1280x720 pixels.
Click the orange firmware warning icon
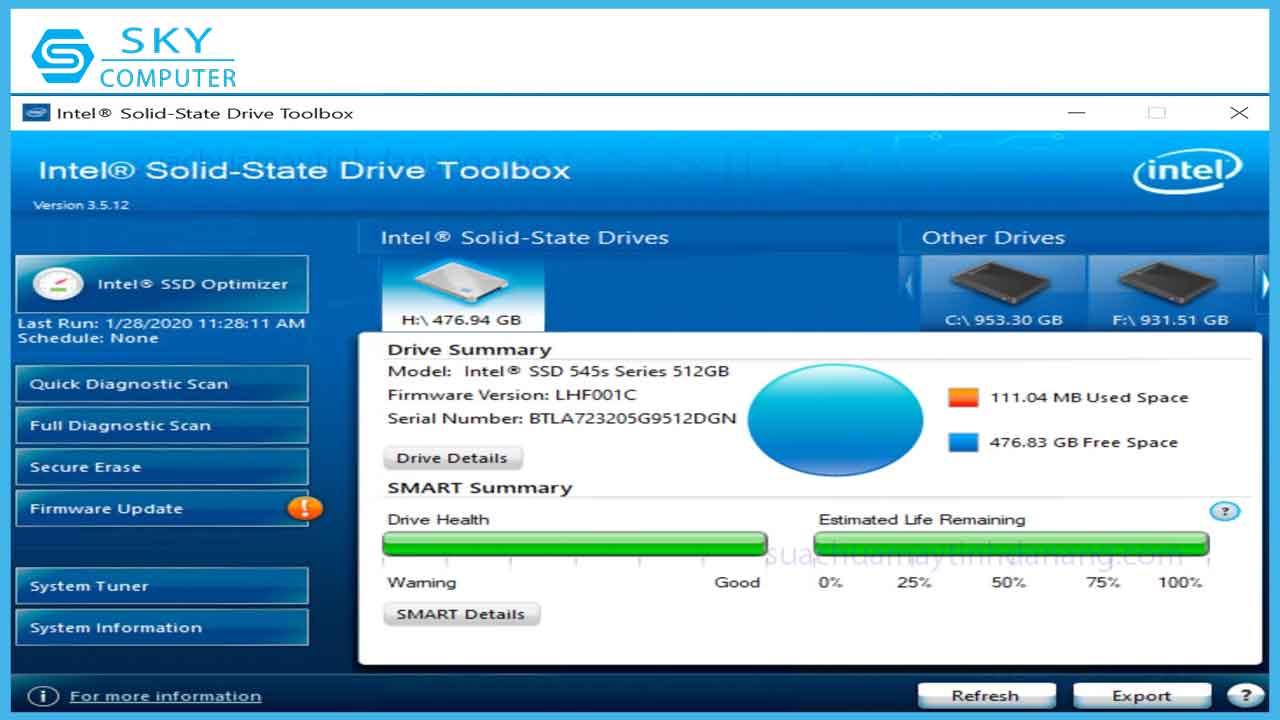point(305,508)
